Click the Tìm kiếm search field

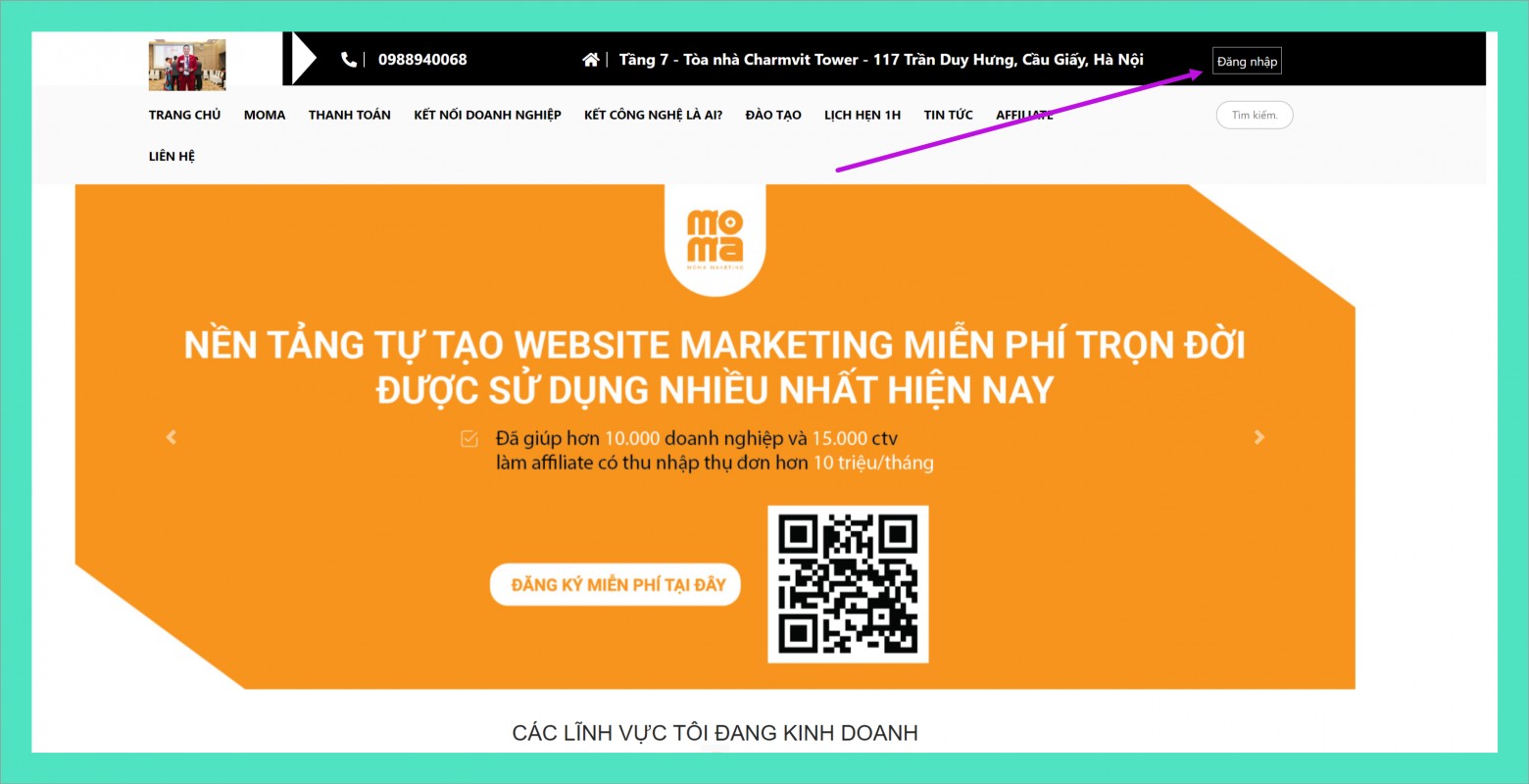(x=1255, y=116)
